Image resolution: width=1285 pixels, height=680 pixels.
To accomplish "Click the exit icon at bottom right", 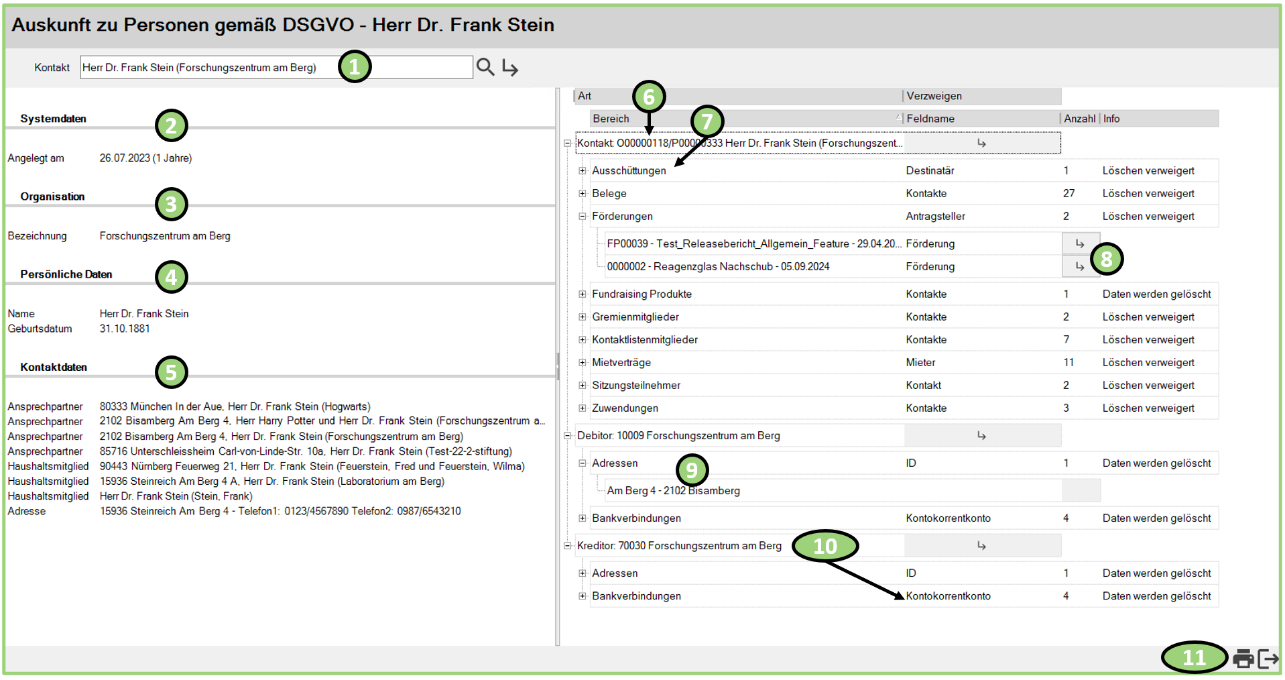I will pyautogui.click(x=1268, y=659).
